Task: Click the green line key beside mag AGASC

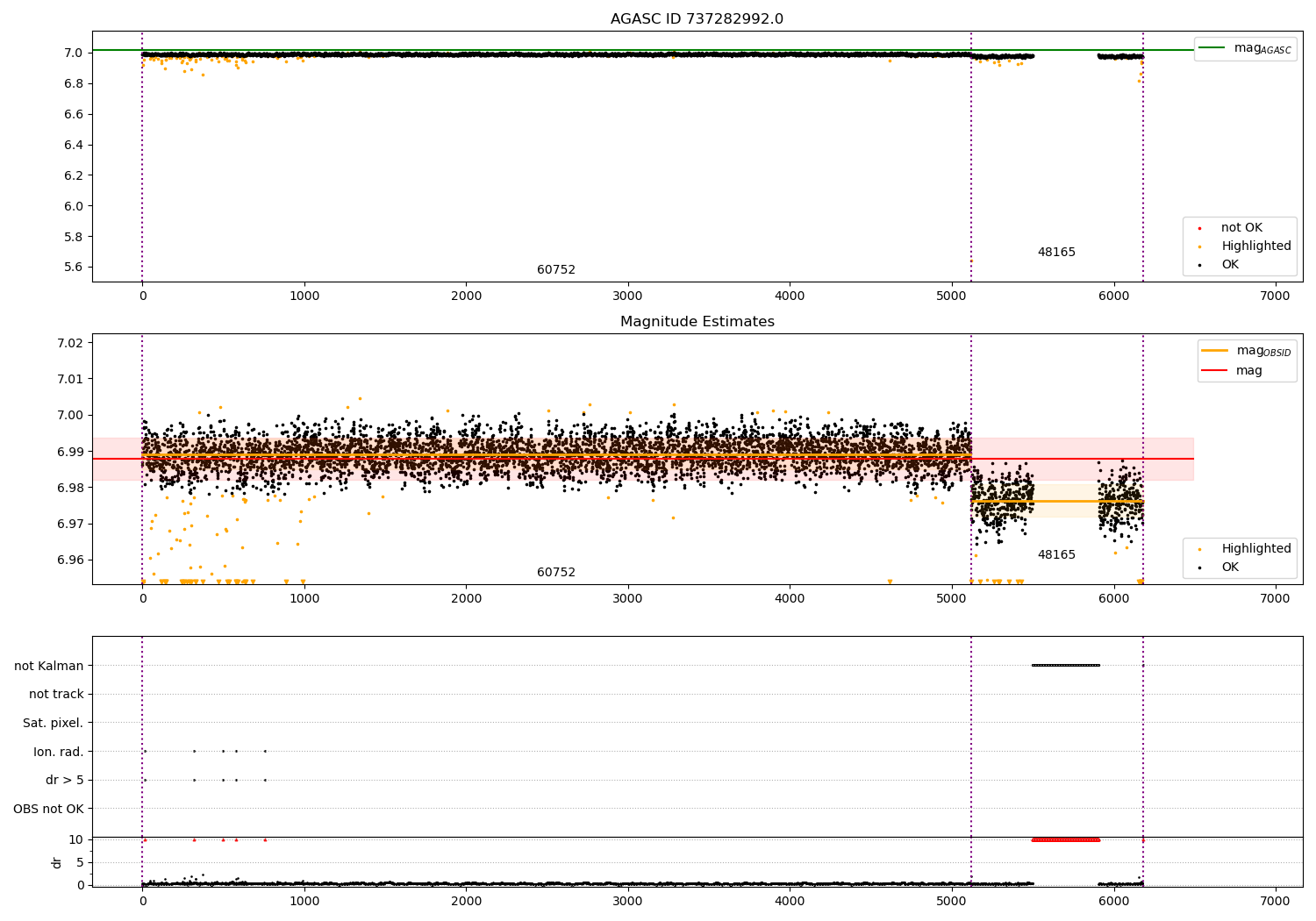Action: (x=1212, y=48)
